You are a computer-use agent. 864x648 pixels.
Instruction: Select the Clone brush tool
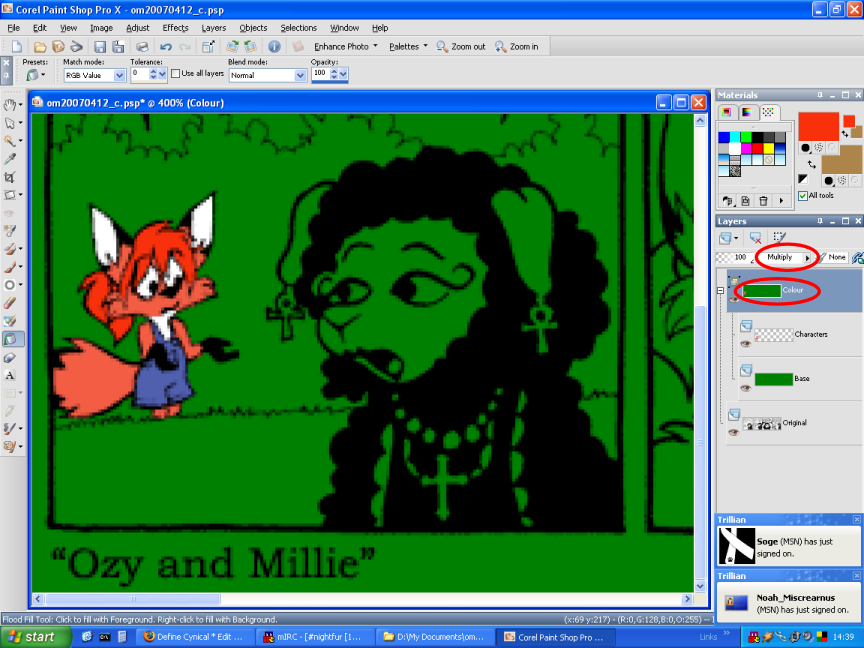click(x=9, y=249)
